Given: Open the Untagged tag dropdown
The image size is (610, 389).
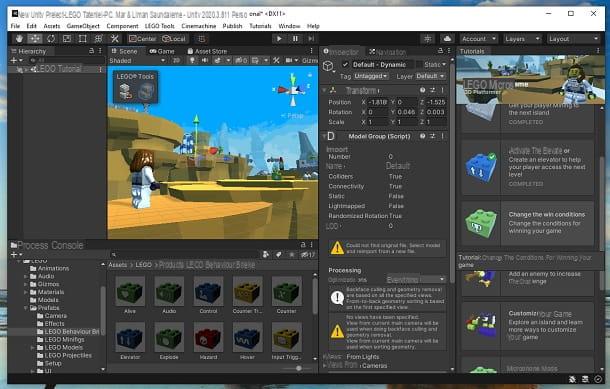Looking at the screenshot, I should coord(371,76).
